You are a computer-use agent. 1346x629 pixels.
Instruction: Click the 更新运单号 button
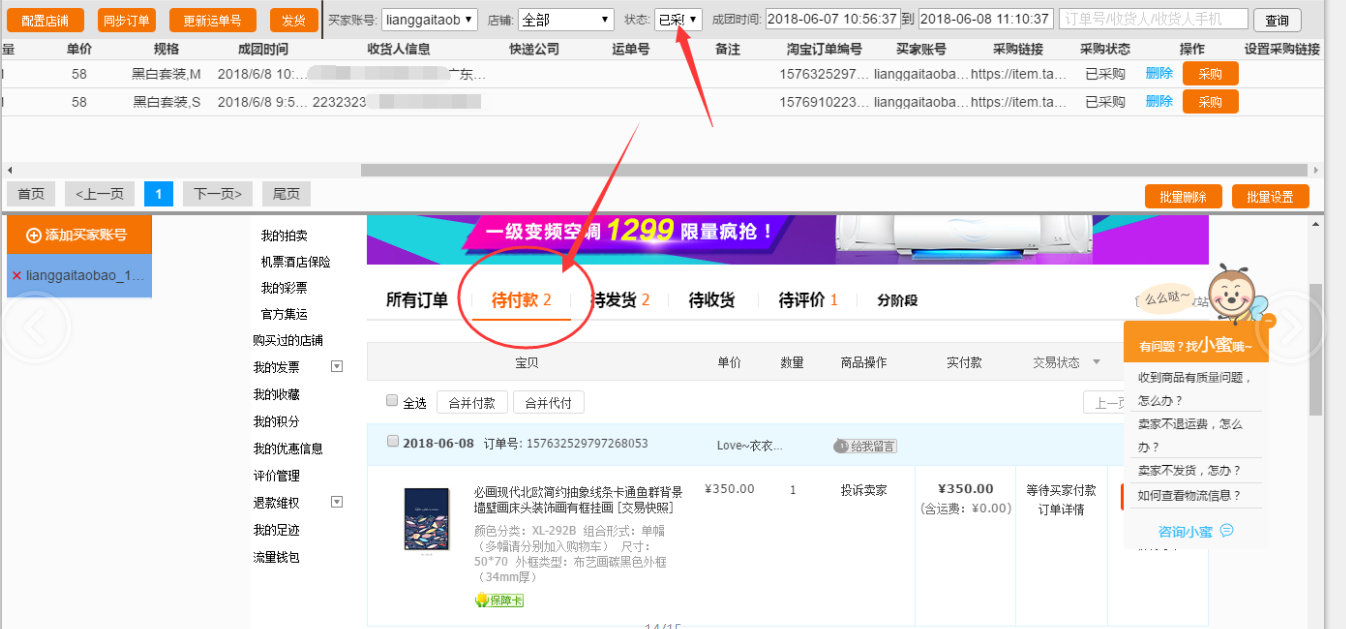pyautogui.click(x=212, y=20)
